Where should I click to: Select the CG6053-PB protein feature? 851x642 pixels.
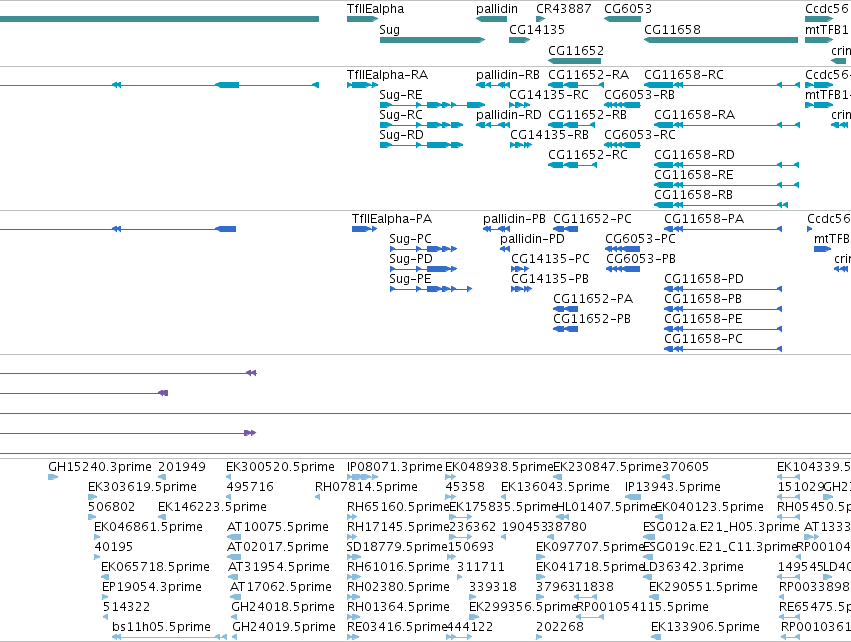tap(623, 269)
